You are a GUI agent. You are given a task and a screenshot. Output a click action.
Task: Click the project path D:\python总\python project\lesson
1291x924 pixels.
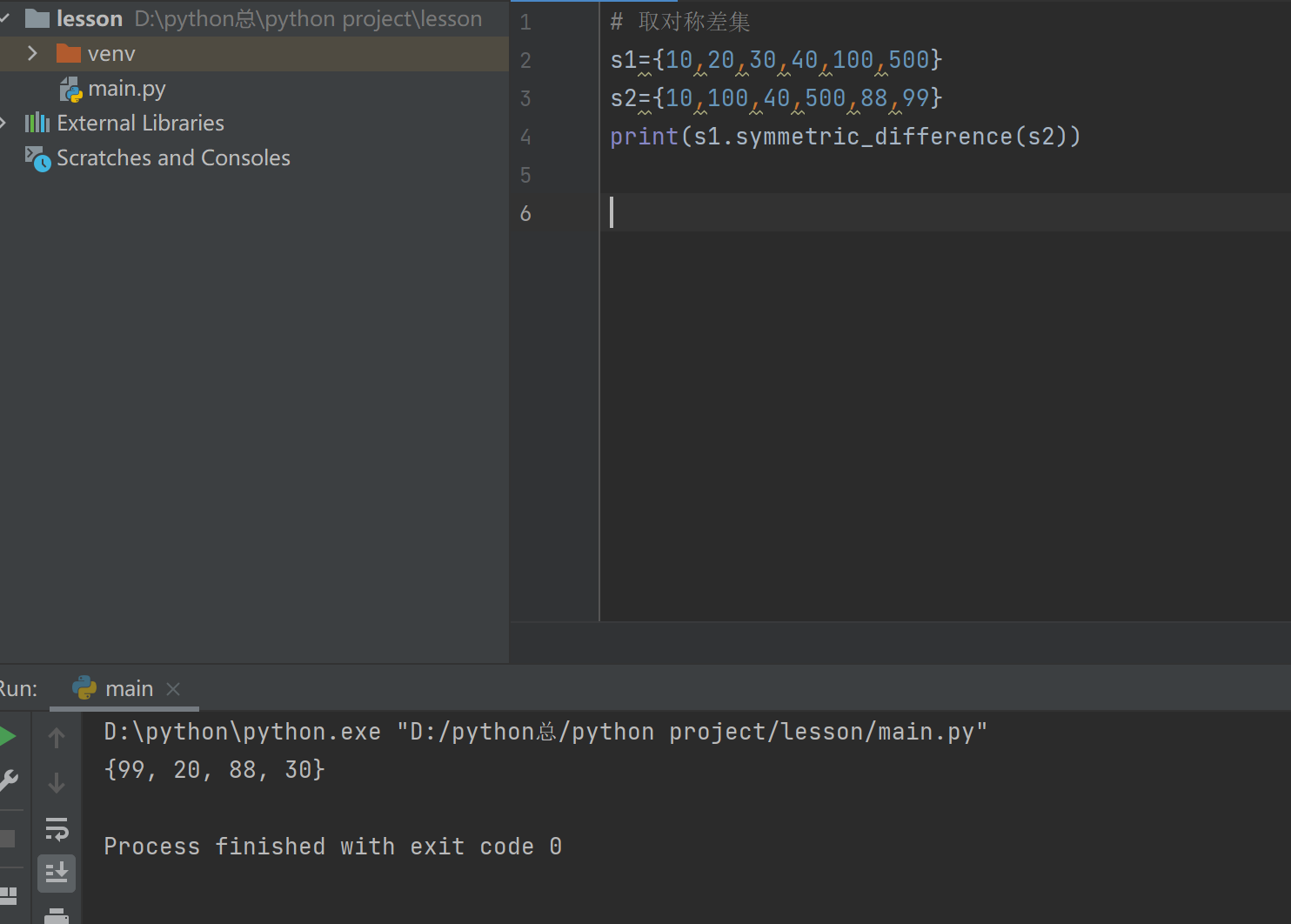(308, 18)
